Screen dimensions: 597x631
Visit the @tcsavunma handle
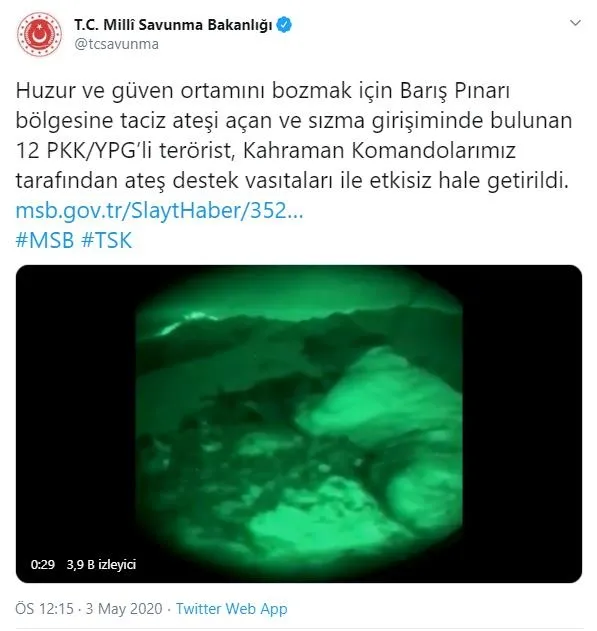pos(117,44)
